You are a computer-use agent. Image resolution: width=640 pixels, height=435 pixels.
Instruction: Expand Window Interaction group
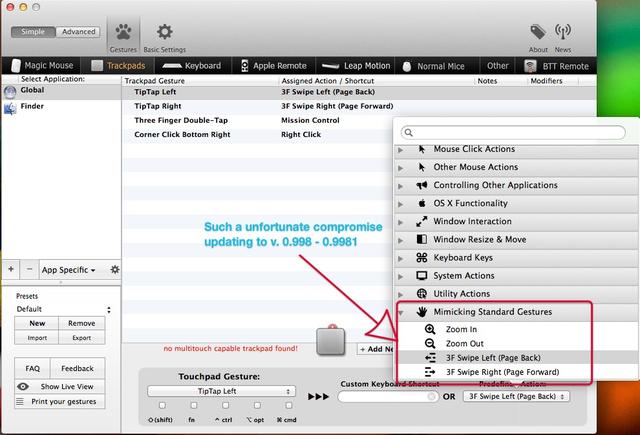400,222
